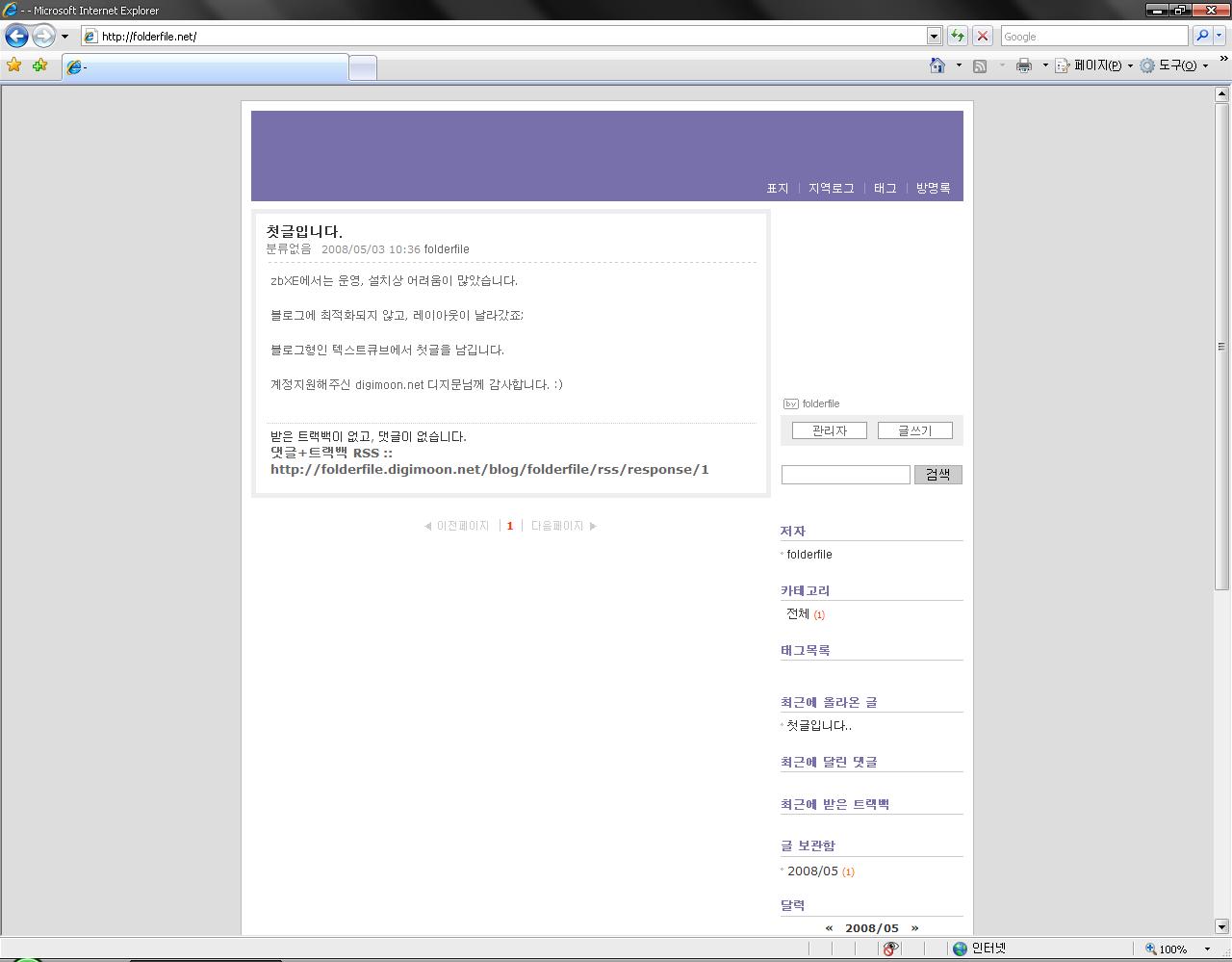Image resolution: width=1232 pixels, height=962 pixels.
Task: Open the Favorites Center star icon
Action: 14,65
